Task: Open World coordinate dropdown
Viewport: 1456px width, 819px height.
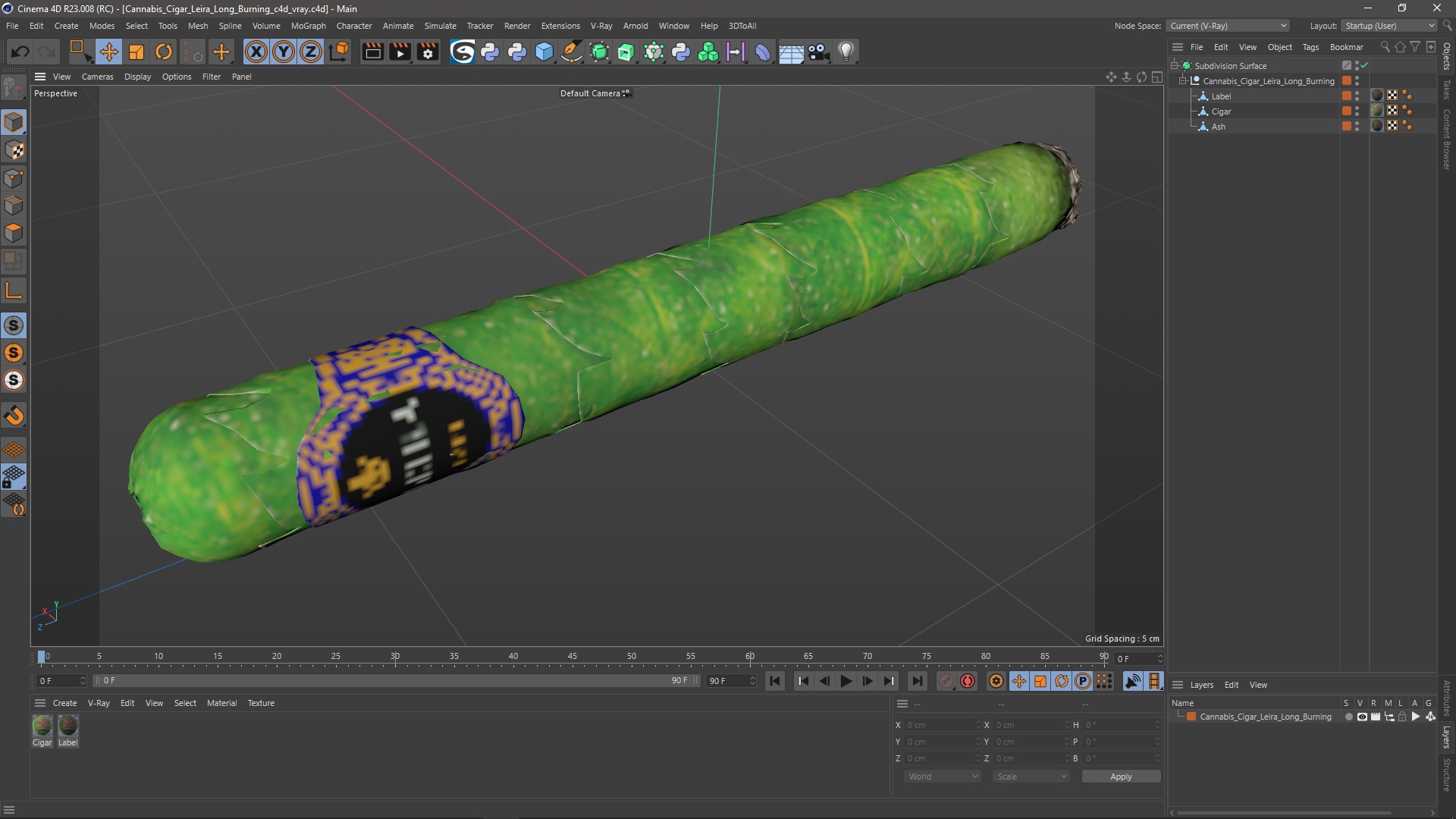Action: point(943,777)
